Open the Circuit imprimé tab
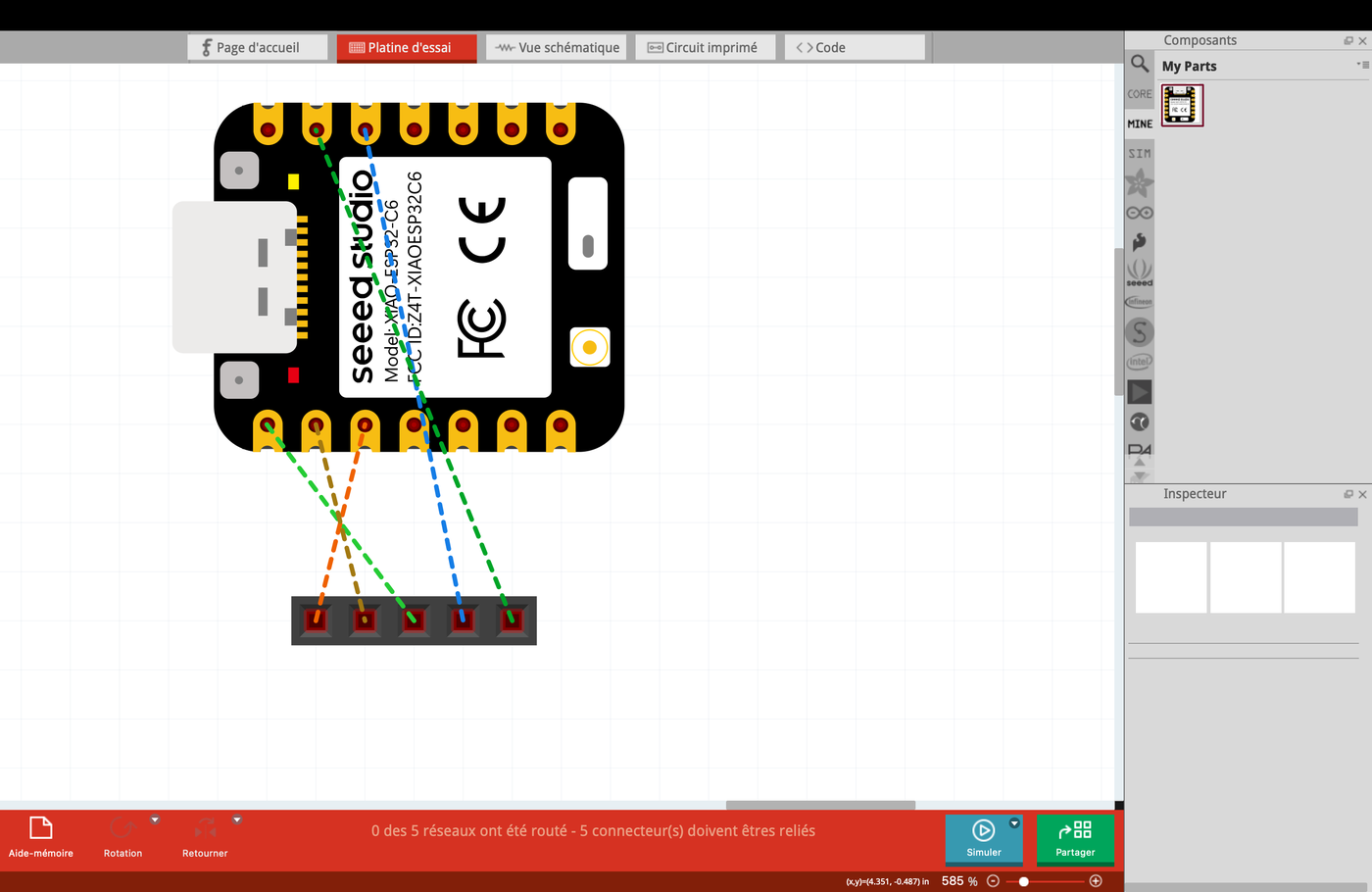The image size is (1372, 892). [x=706, y=47]
